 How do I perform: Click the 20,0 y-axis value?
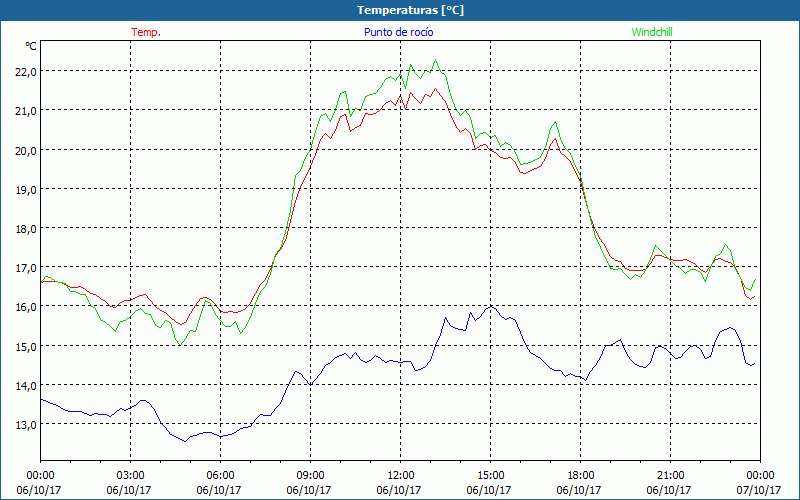(x=26, y=151)
